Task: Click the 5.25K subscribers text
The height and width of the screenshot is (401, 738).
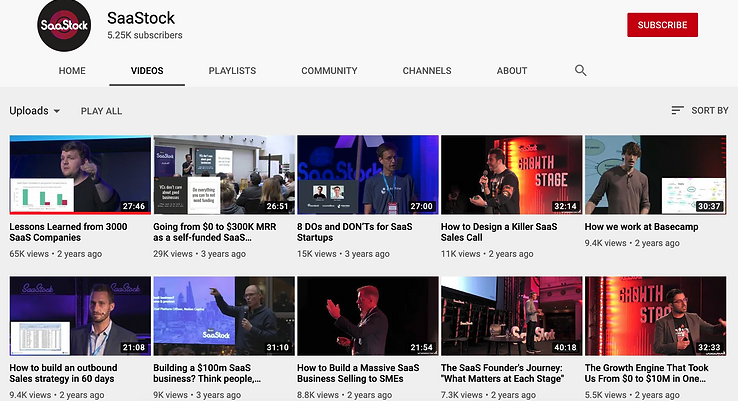Action: tap(144, 35)
